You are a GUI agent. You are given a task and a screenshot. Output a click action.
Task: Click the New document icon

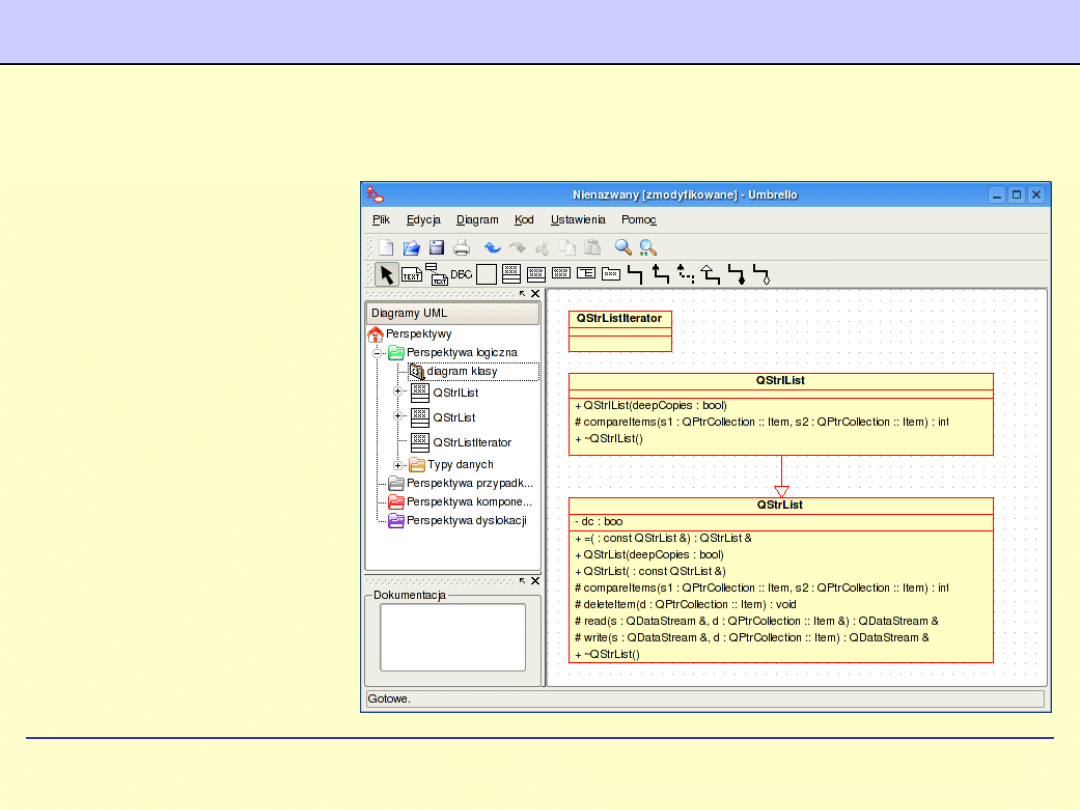tap(385, 248)
